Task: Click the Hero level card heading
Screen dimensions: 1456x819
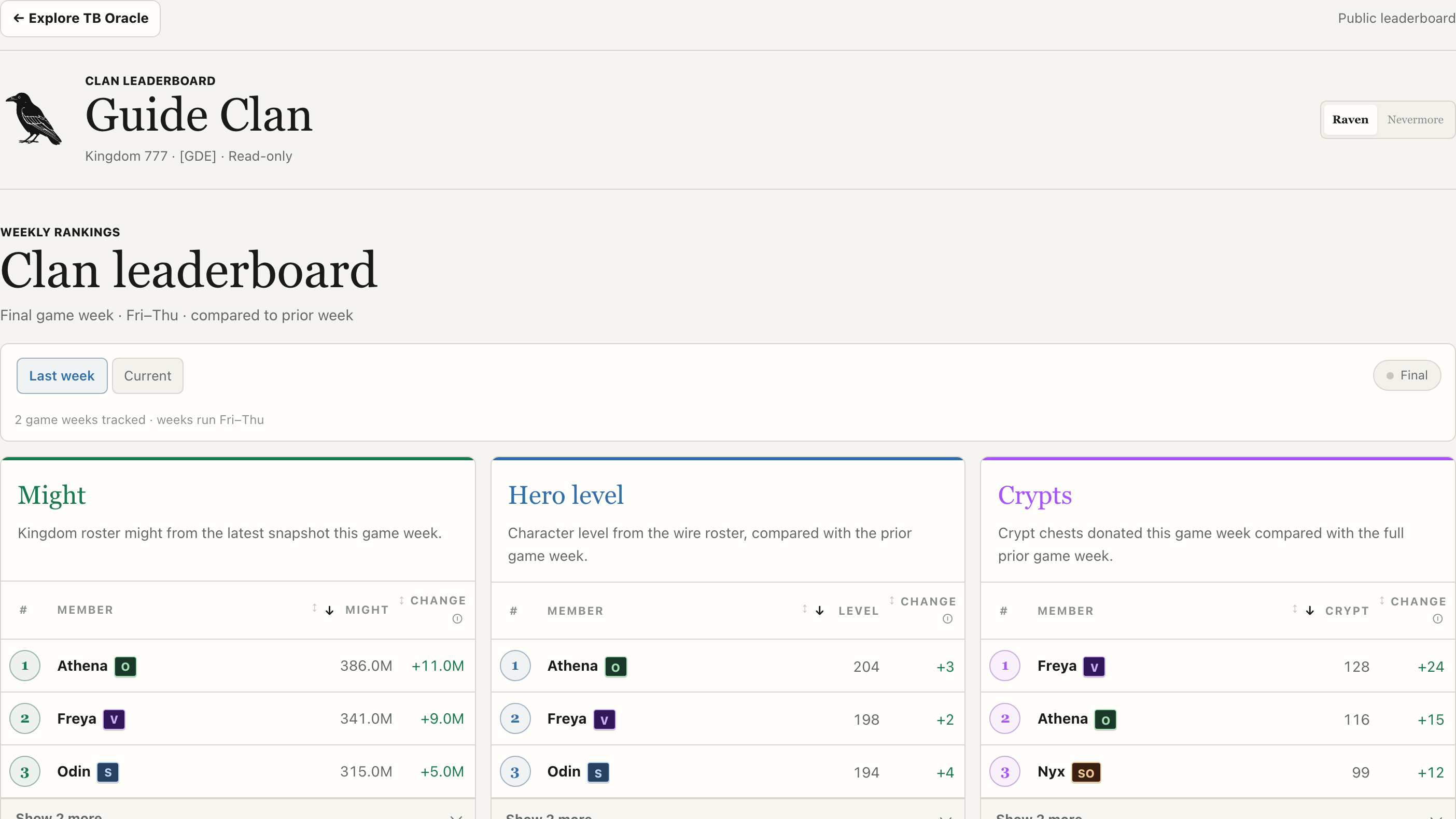Action: coord(566,495)
